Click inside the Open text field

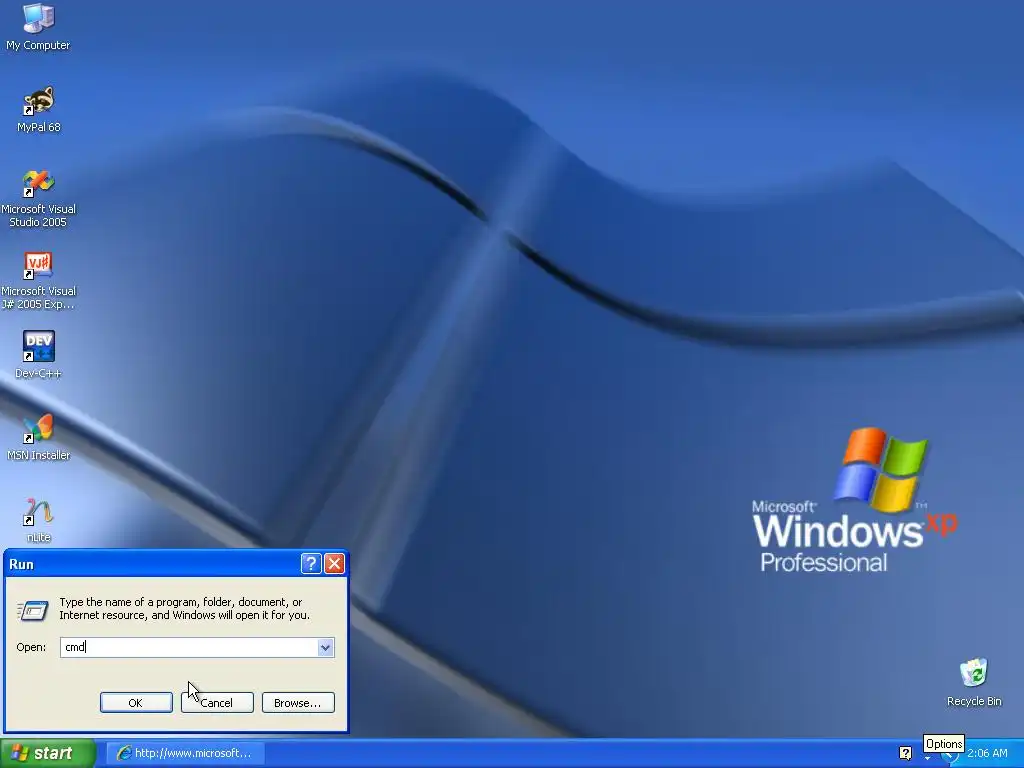(x=189, y=647)
